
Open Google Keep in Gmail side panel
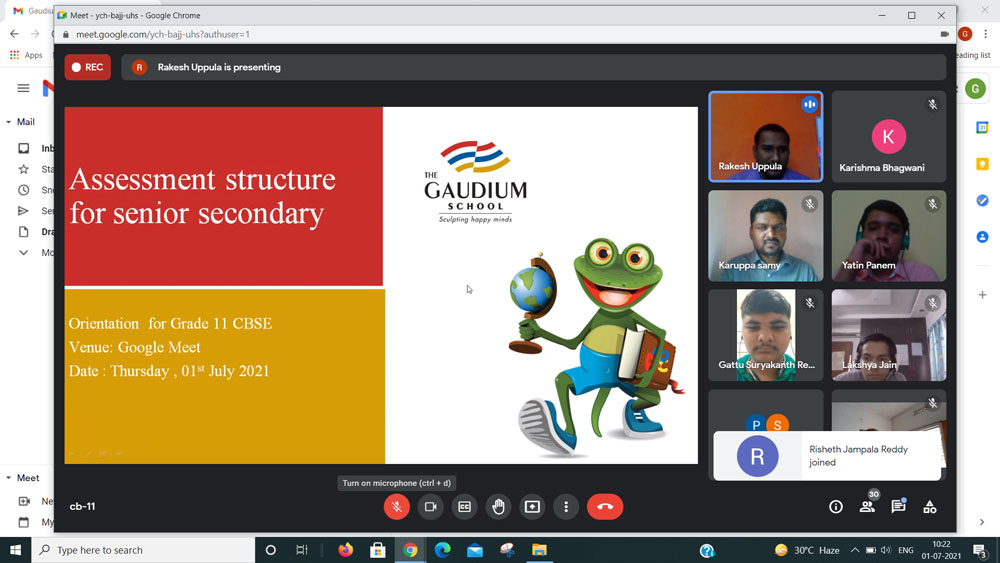[982, 164]
